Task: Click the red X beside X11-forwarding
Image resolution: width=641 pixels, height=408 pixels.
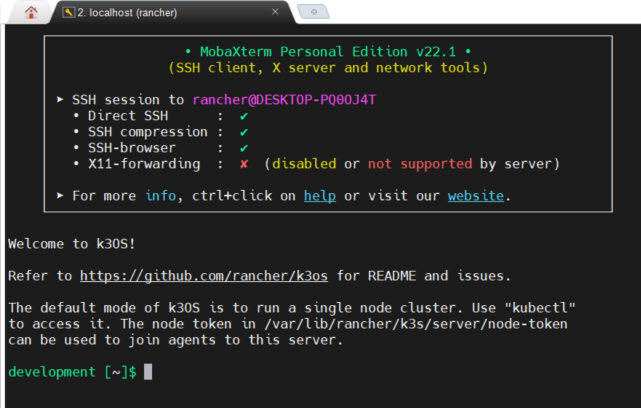Action: tap(243, 164)
